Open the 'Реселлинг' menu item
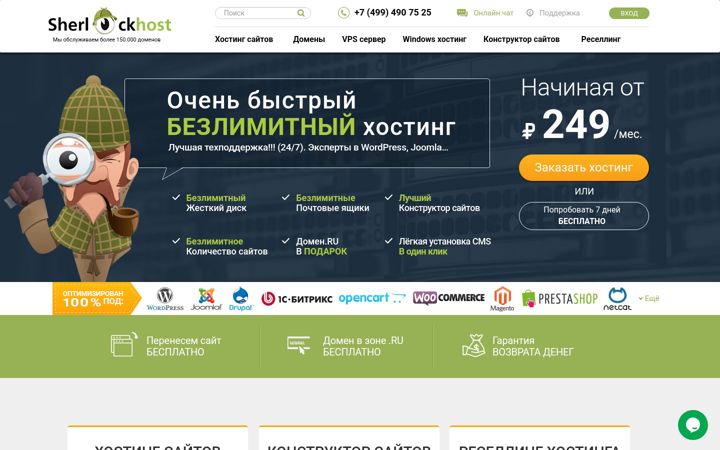The height and width of the screenshot is (450, 720). click(x=601, y=39)
